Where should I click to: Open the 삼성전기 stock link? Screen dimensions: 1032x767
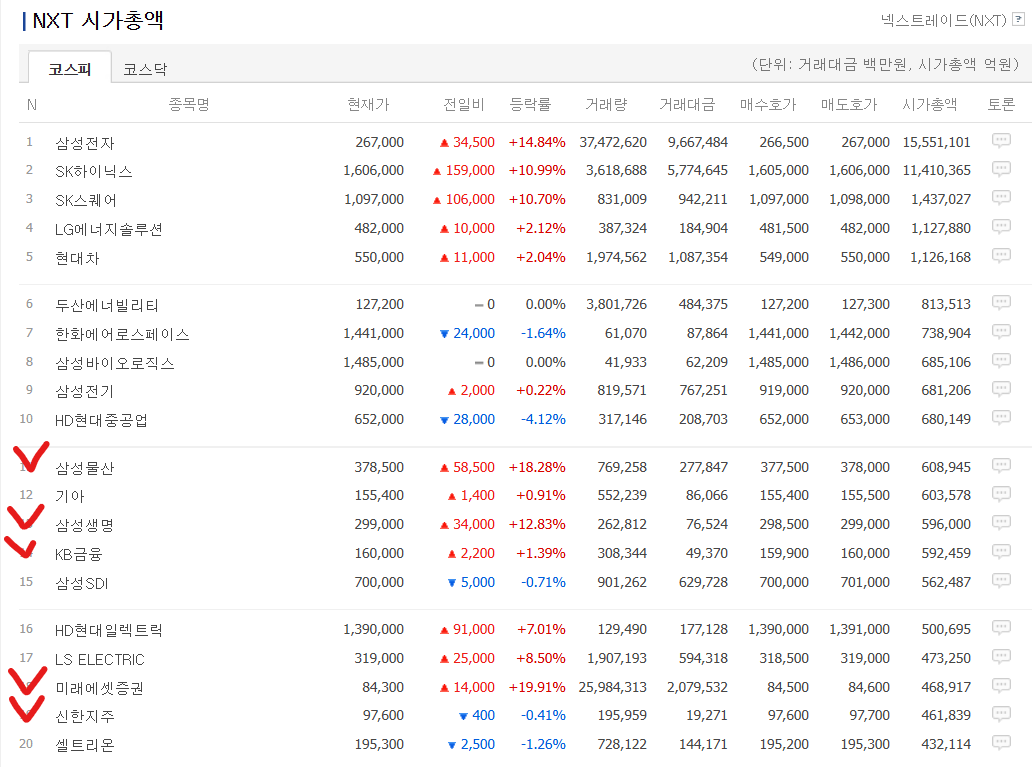click(84, 392)
